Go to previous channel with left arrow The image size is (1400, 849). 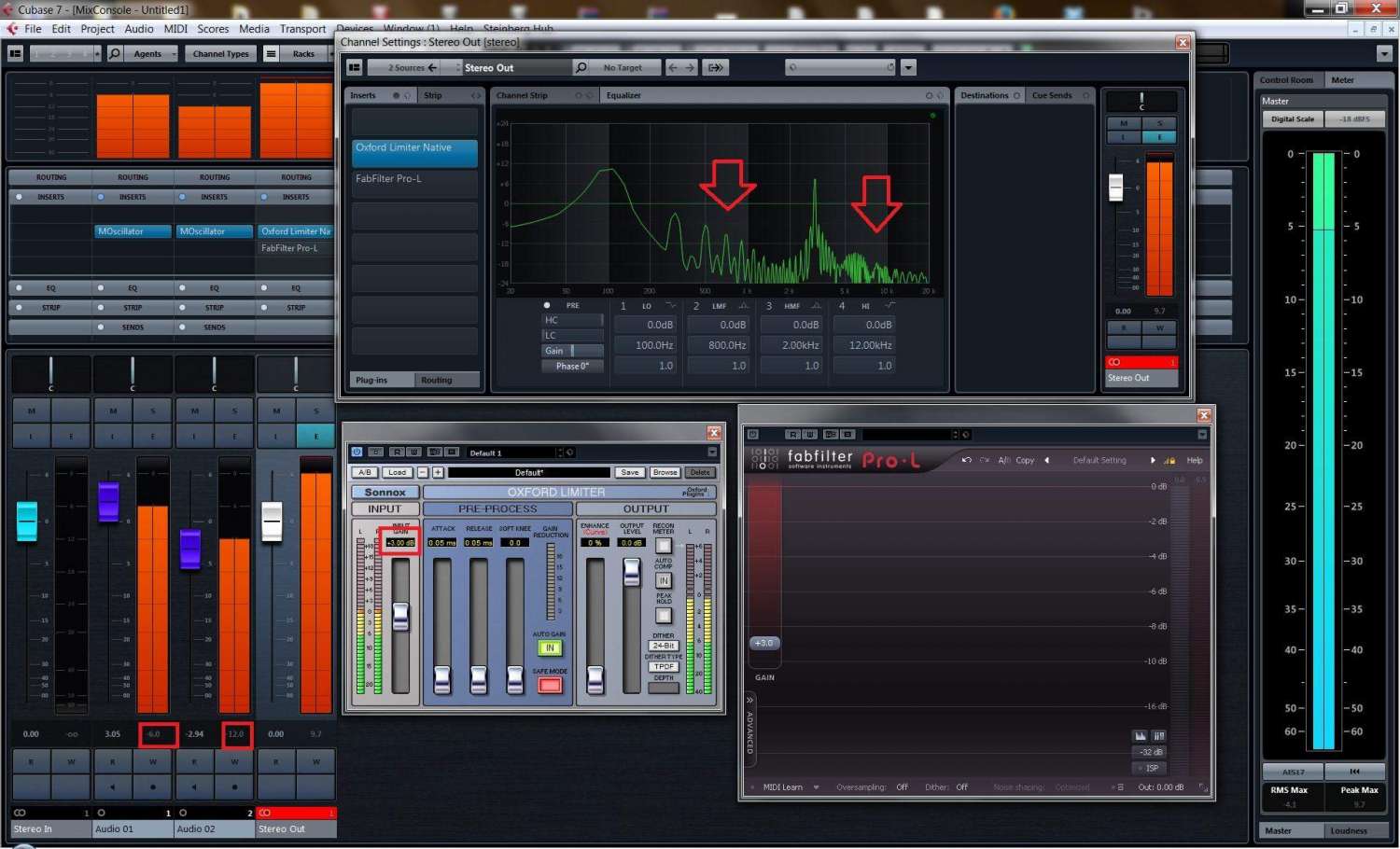pos(672,67)
